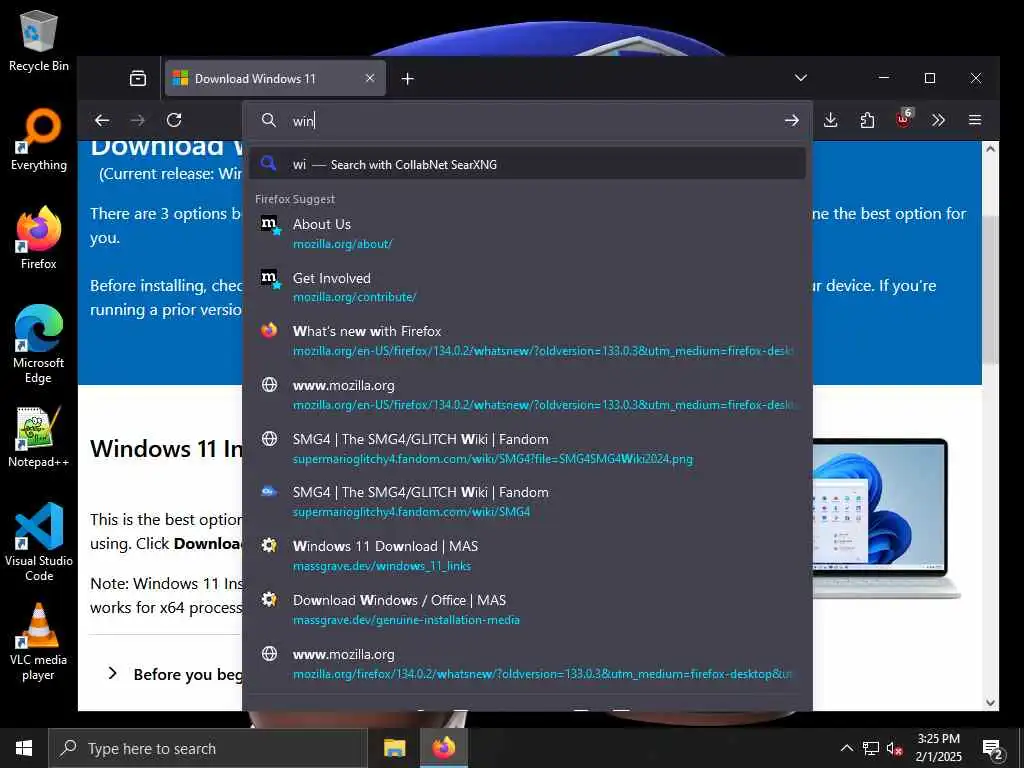The image size is (1024, 768).
Task: Click the magnifier icon in the address bar
Action: point(268,120)
